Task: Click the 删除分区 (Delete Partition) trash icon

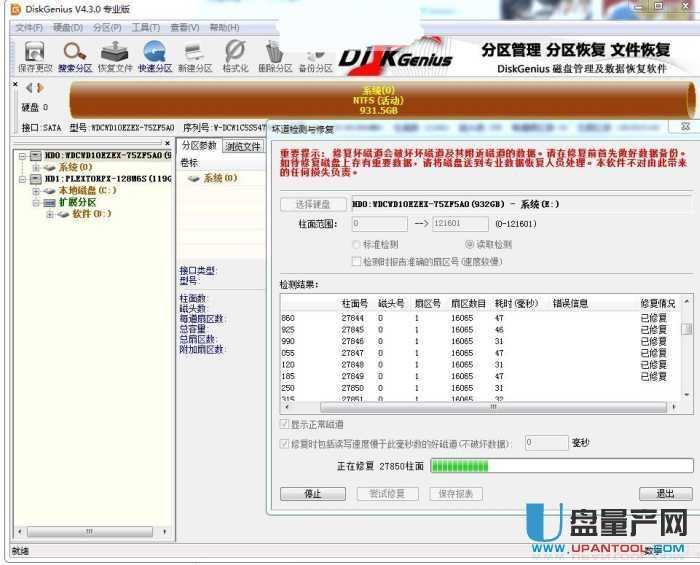Action: coord(275,55)
